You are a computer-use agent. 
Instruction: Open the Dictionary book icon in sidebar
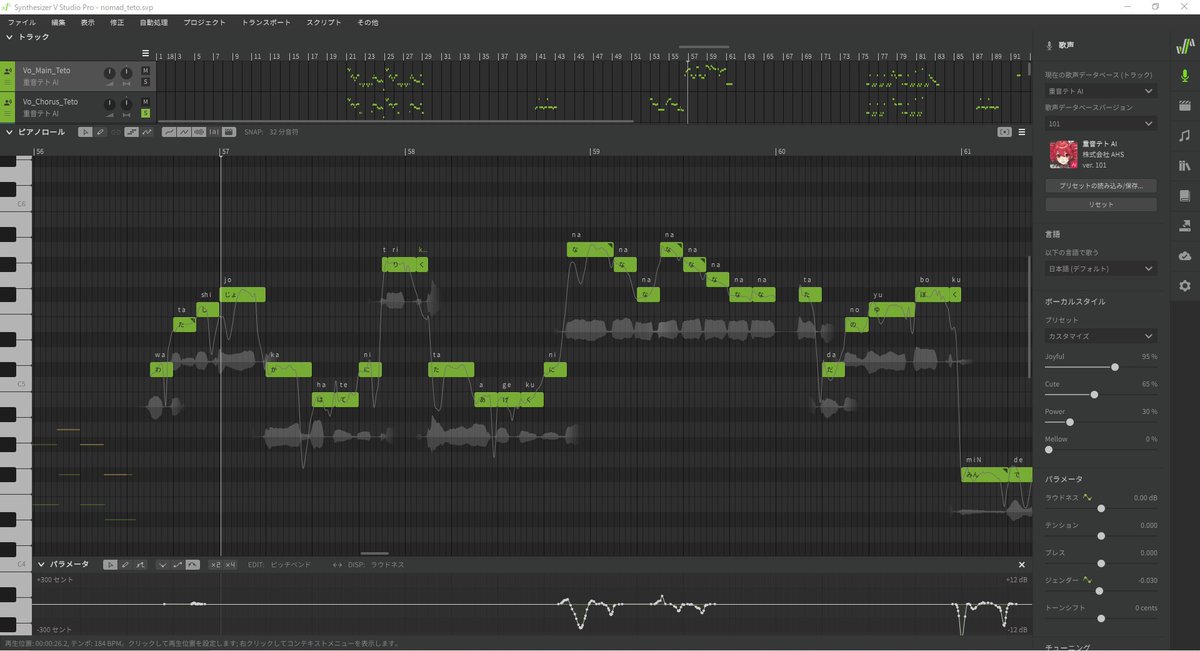point(1185,195)
